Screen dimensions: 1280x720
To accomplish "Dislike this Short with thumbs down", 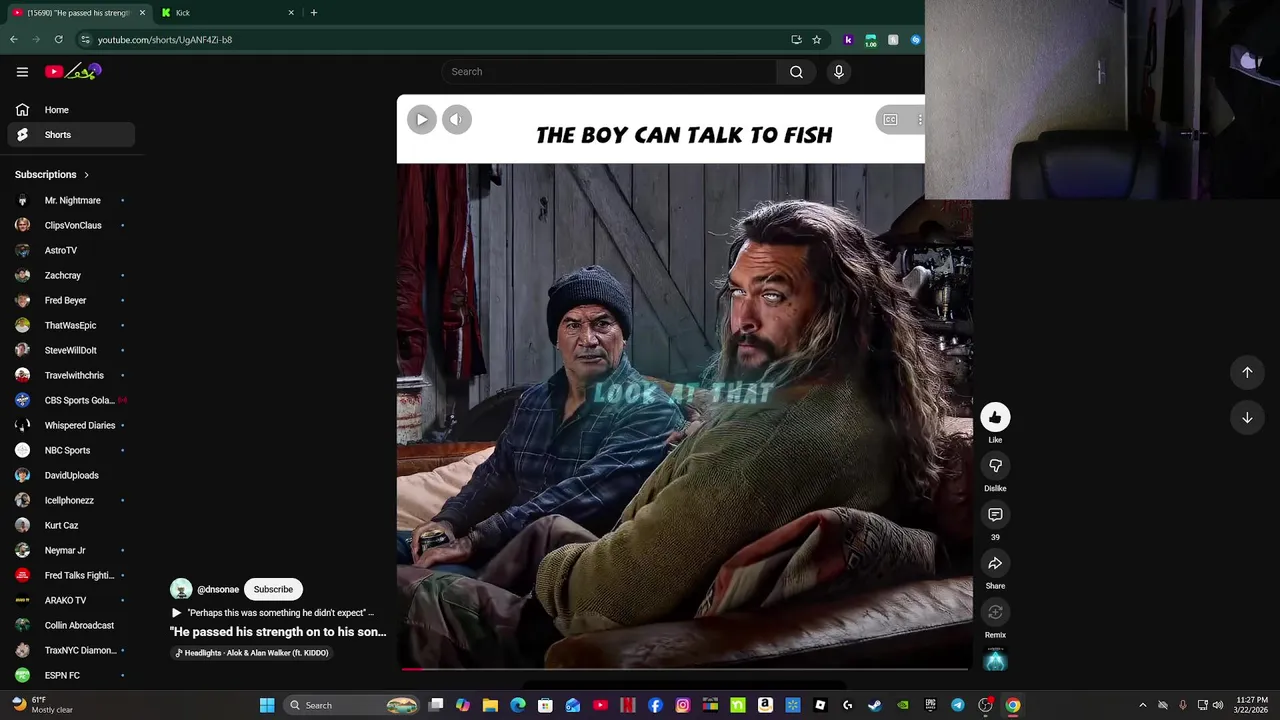I will (x=995, y=466).
